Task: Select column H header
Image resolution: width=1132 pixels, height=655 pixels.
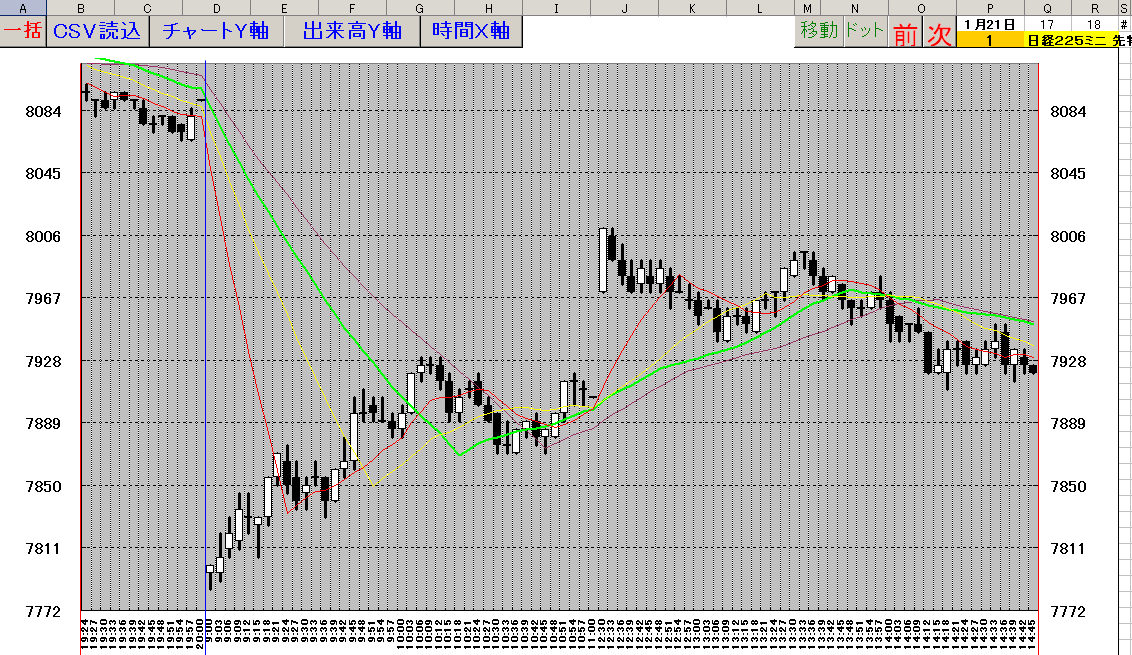Action: (x=489, y=8)
